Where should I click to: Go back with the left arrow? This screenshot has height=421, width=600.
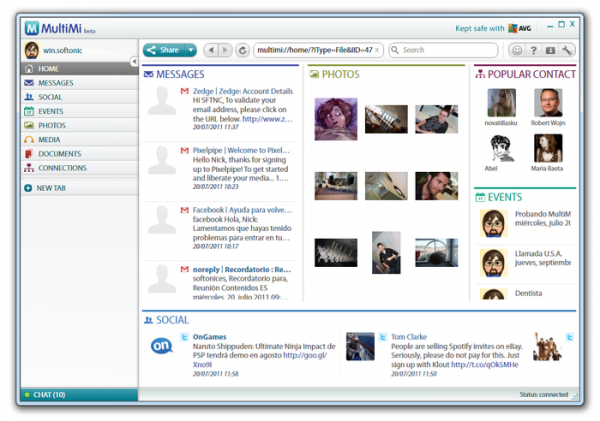click(x=211, y=50)
